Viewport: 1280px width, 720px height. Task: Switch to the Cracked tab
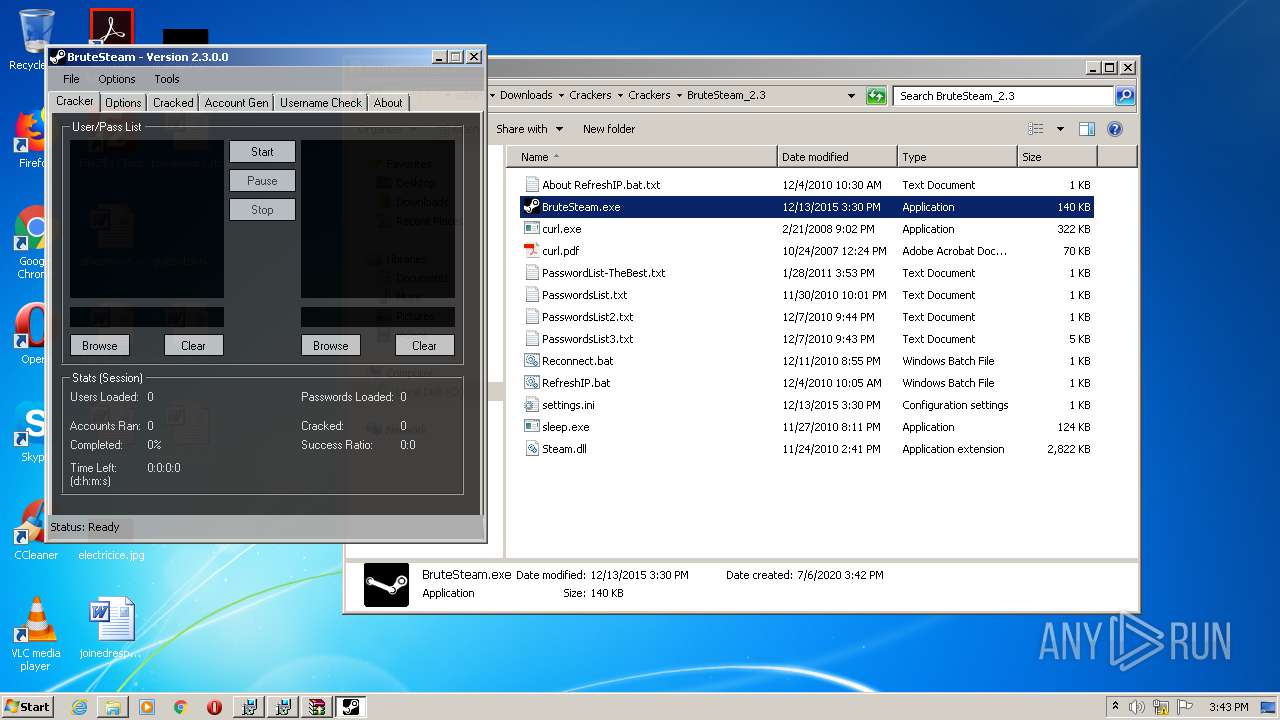[x=173, y=103]
